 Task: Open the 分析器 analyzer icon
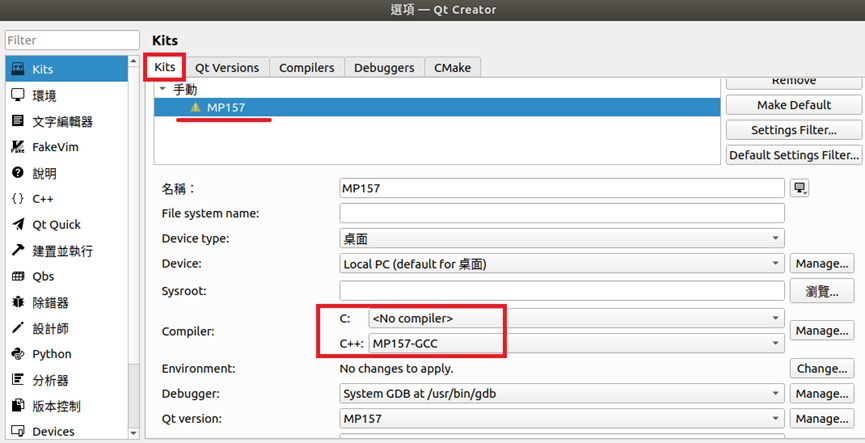[x=18, y=380]
